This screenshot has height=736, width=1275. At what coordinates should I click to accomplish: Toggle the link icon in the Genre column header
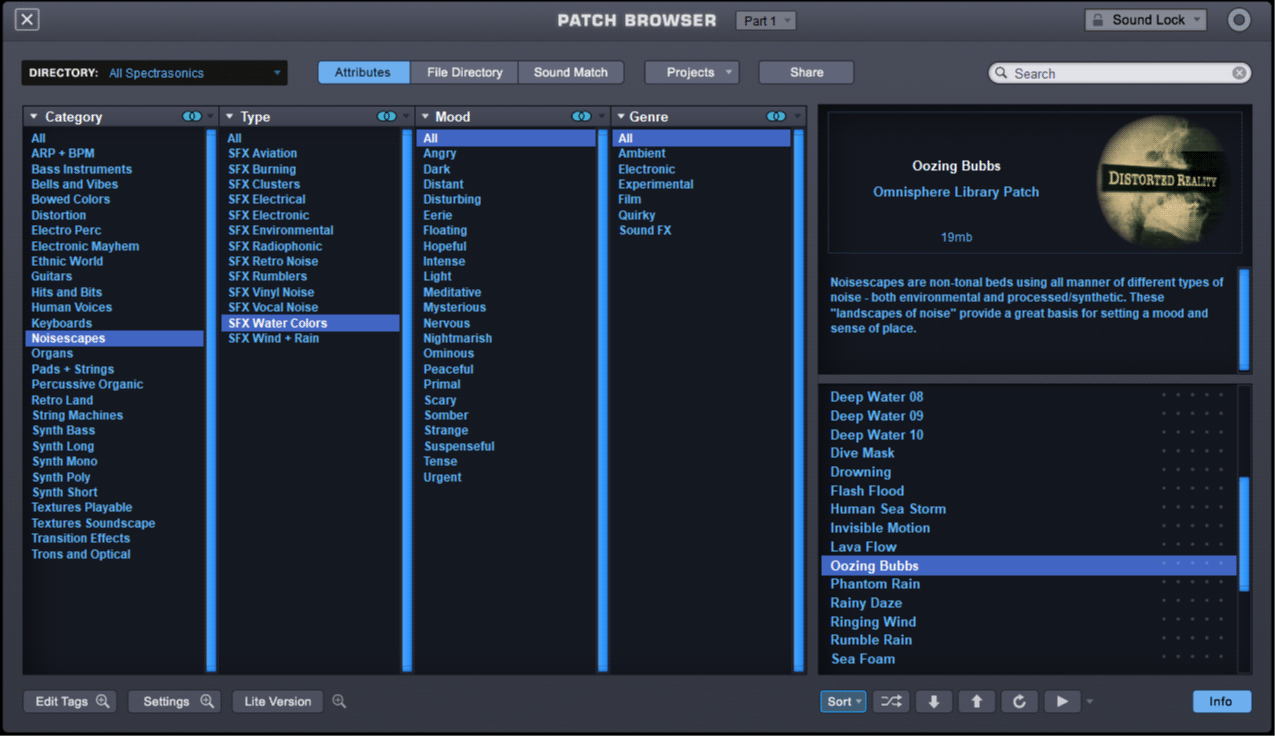pos(776,117)
